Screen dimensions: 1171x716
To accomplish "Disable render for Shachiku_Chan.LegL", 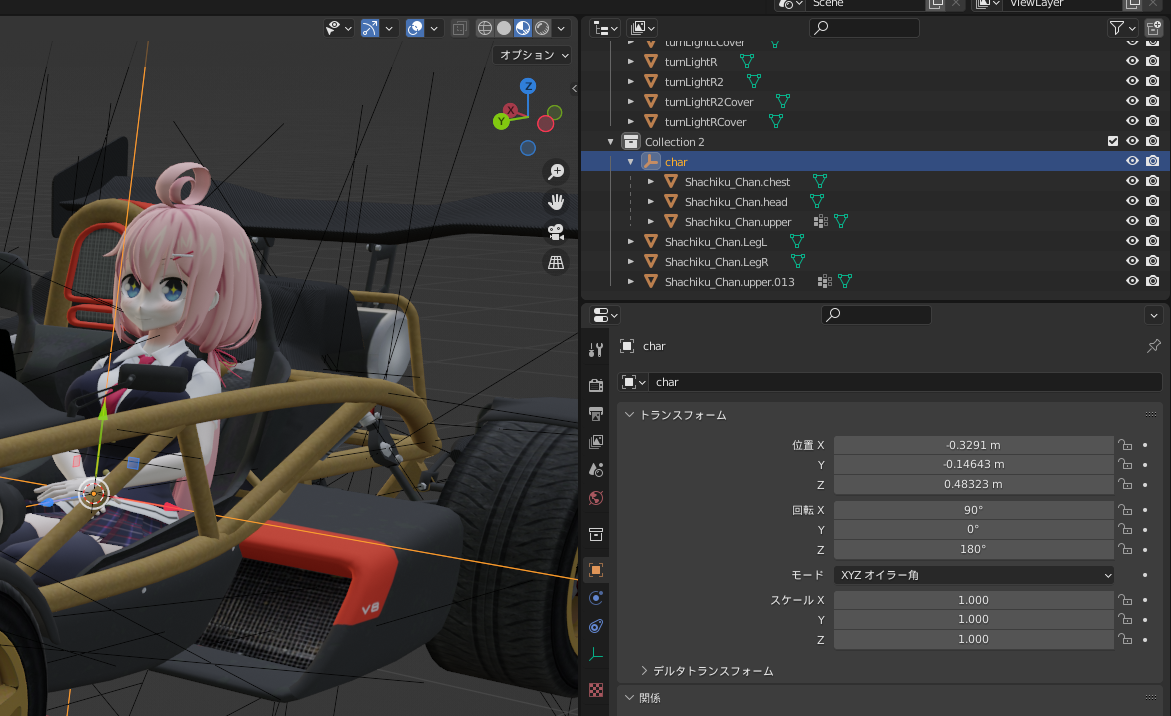I will click(x=1153, y=241).
